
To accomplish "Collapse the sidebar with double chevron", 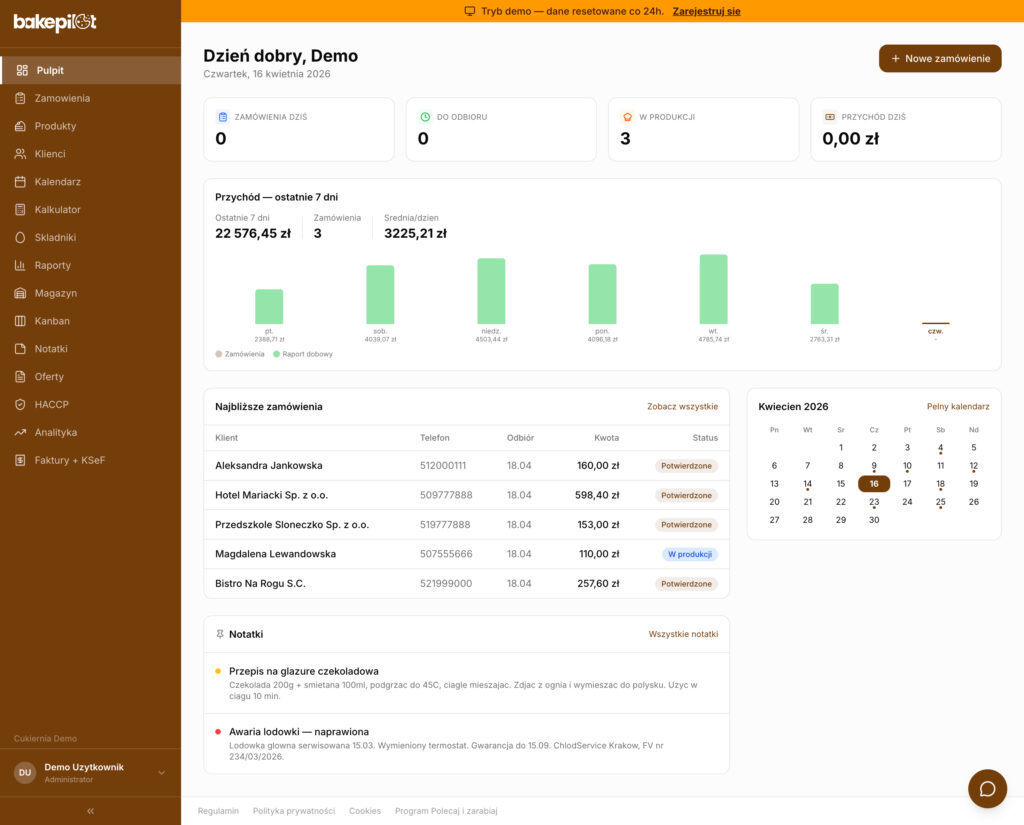I will point(90,811).
